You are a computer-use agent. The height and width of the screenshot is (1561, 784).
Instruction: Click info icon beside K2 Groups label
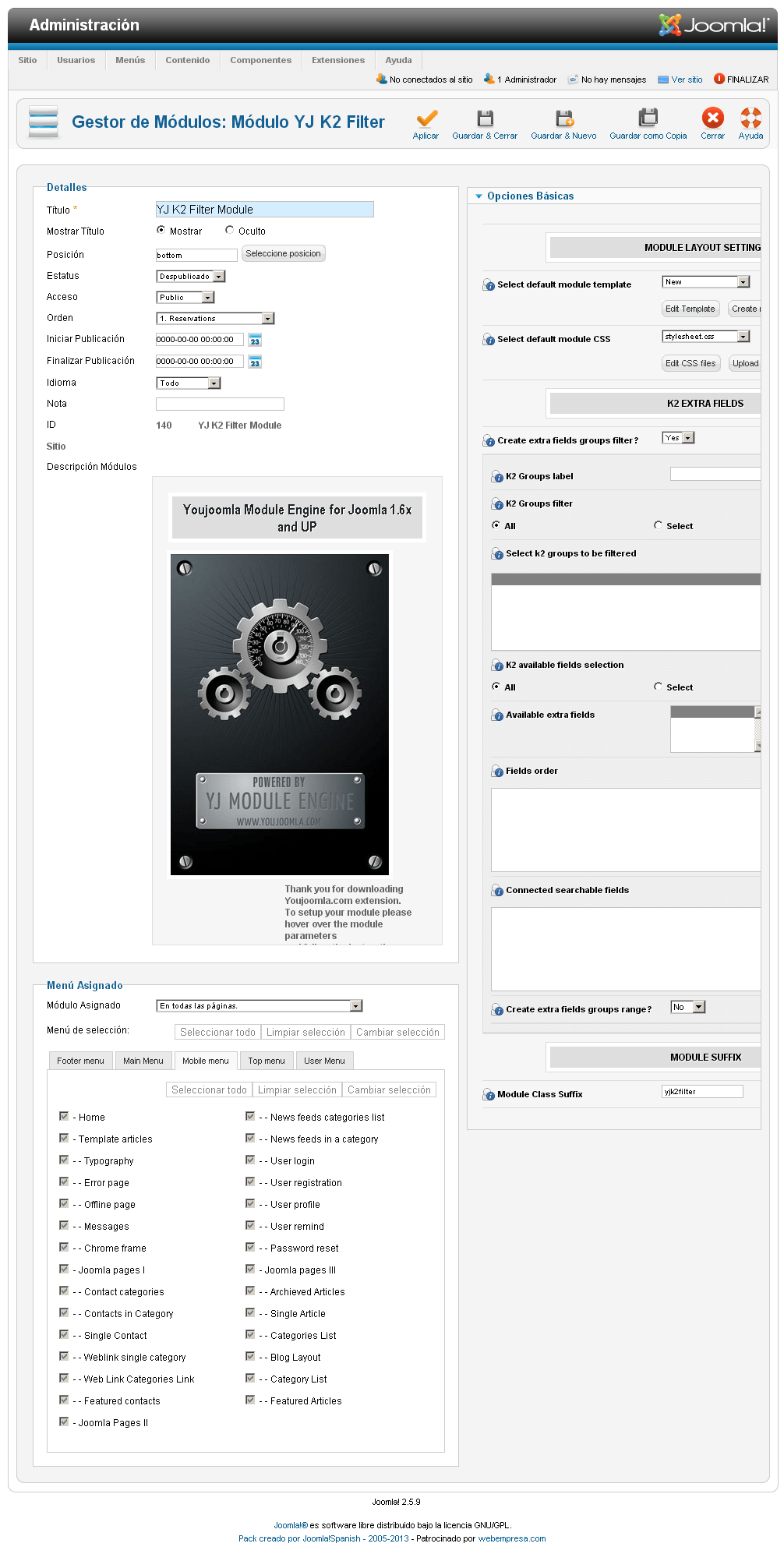pyautogui.click(x=497, y=477)
